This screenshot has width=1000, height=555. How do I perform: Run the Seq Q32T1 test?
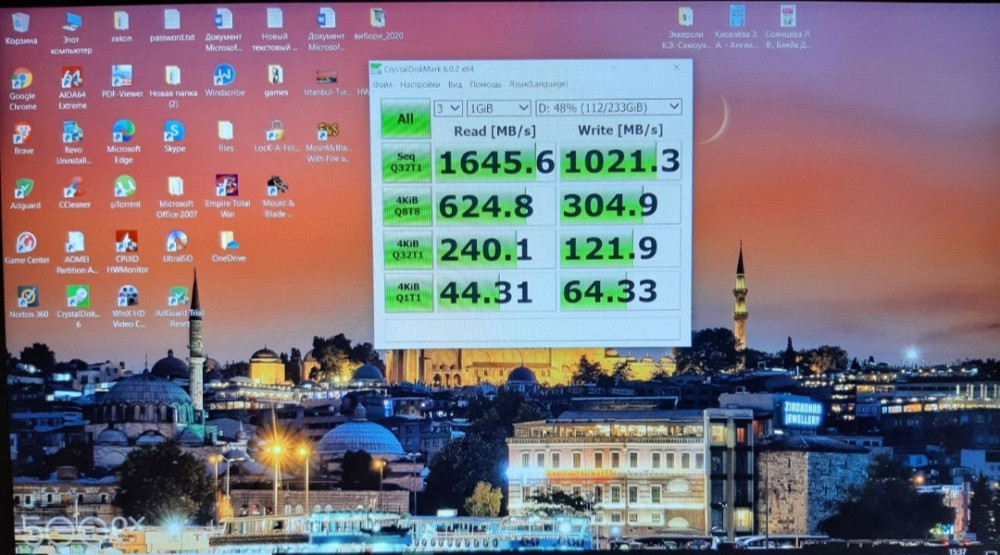click(406, 162)
